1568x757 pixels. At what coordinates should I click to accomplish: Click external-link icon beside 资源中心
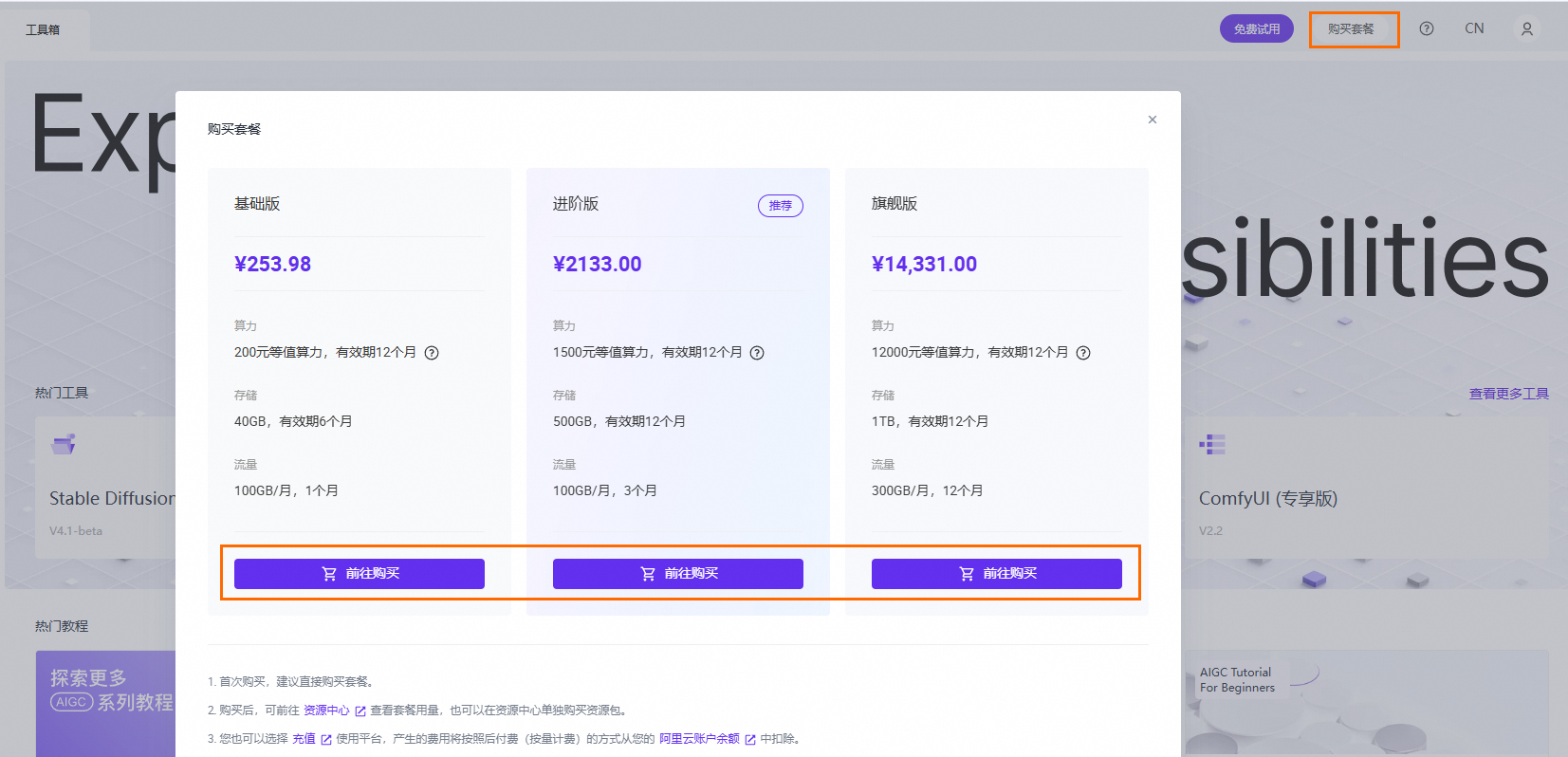pyautogui.click(x=360, y=711)
